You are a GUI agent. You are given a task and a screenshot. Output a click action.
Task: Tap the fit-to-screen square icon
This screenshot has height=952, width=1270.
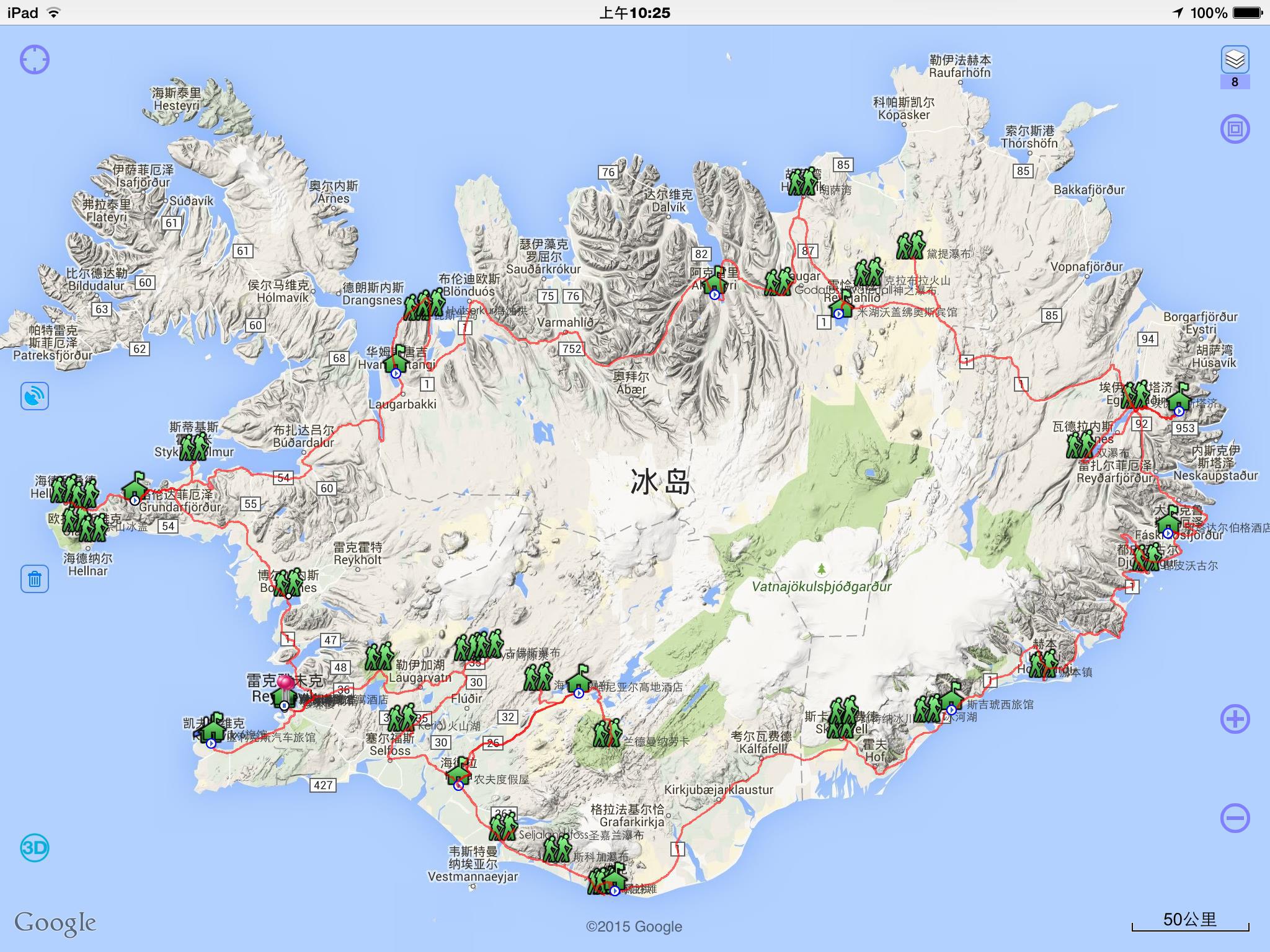1235,129
